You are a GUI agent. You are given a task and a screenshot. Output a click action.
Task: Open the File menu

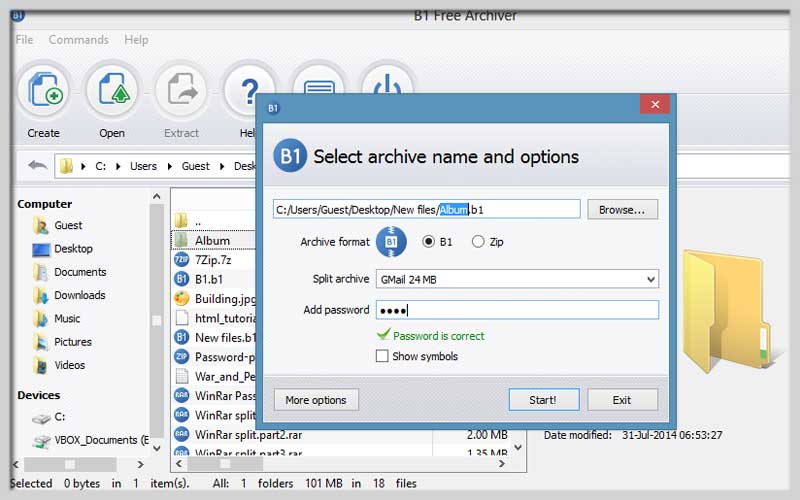point(24,39)
